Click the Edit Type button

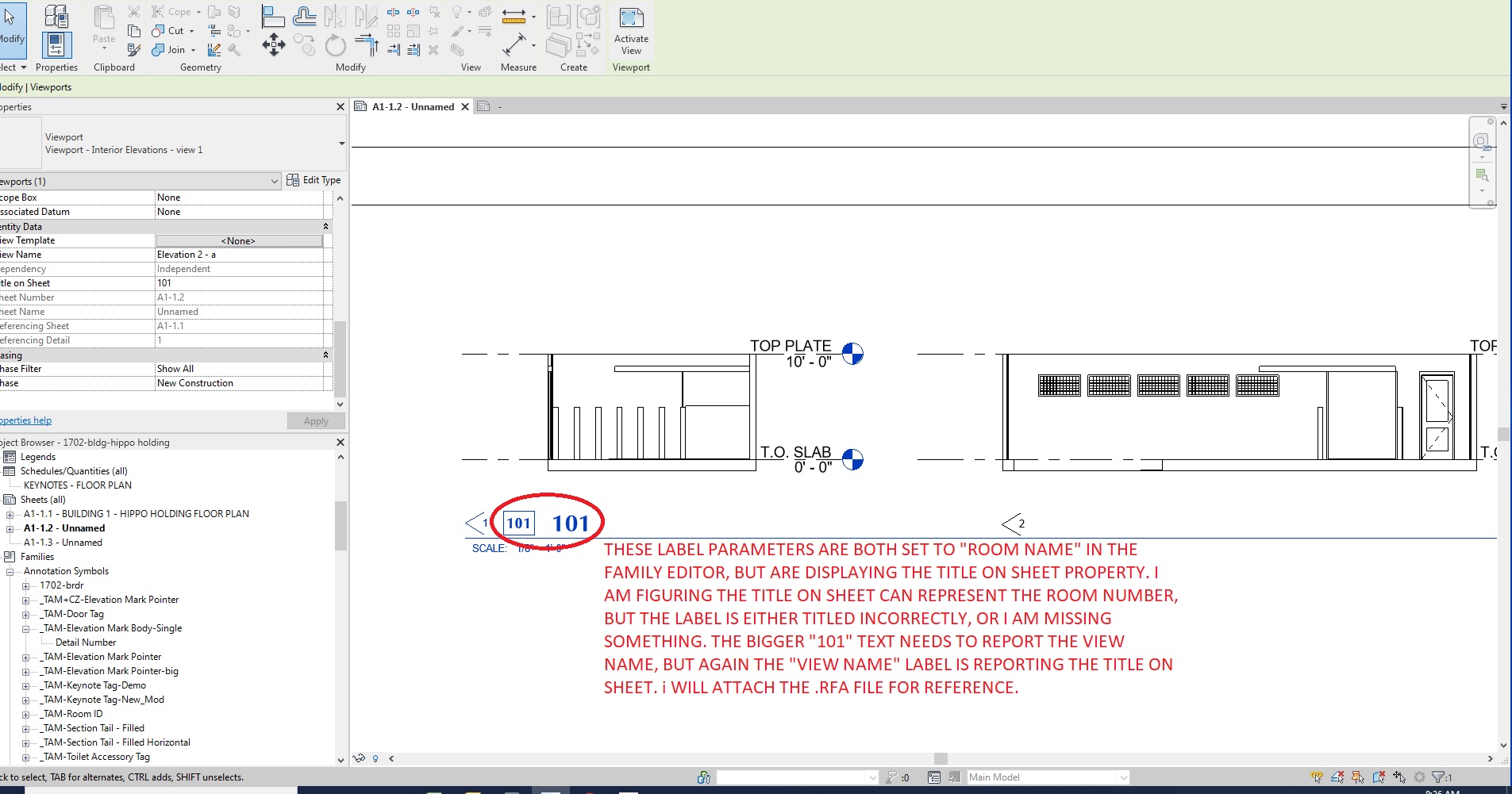pyautogui.click(x=314, y=180)
